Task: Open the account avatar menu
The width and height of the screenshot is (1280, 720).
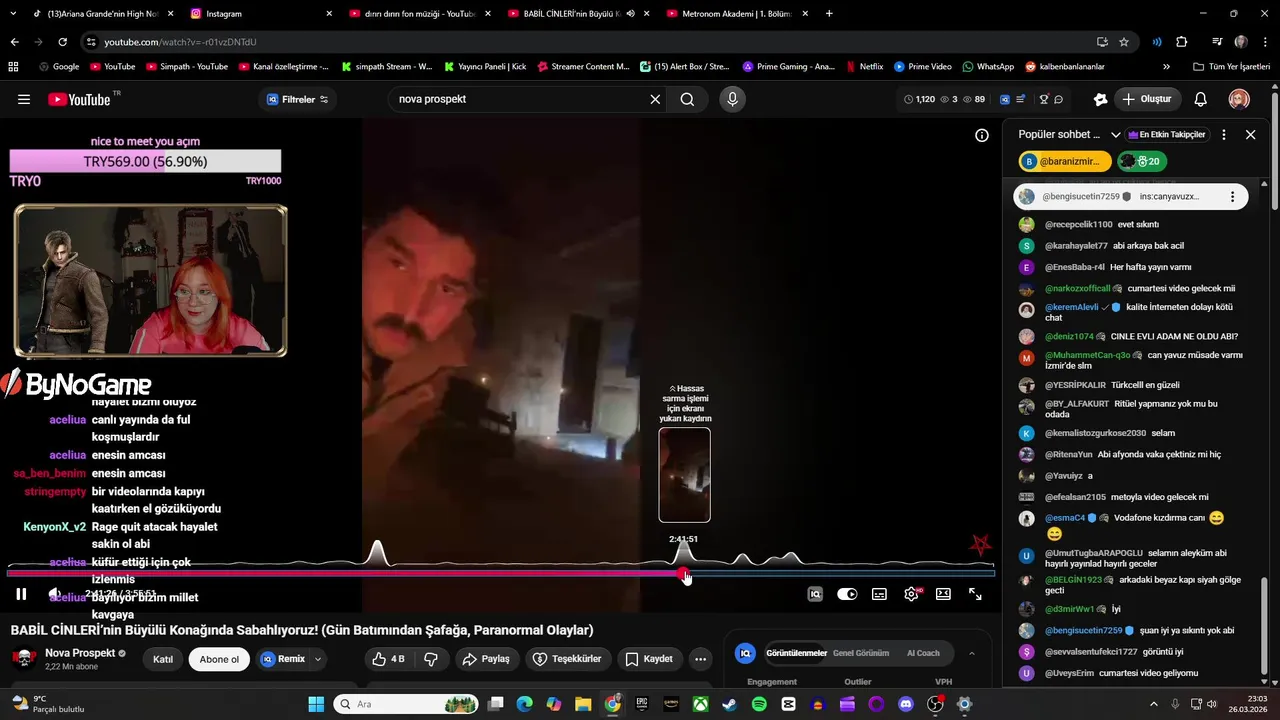Action: tap(1239, 99)
